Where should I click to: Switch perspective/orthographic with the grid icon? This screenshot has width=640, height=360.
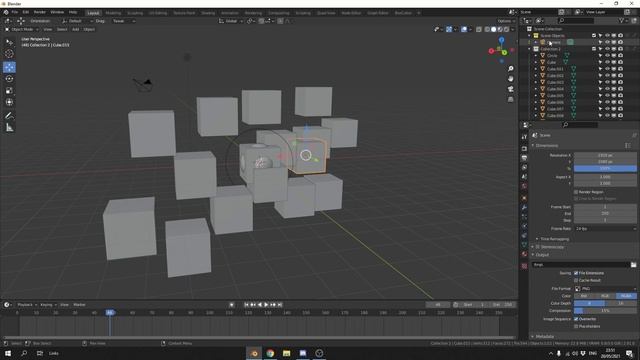[x=511, y=99]
